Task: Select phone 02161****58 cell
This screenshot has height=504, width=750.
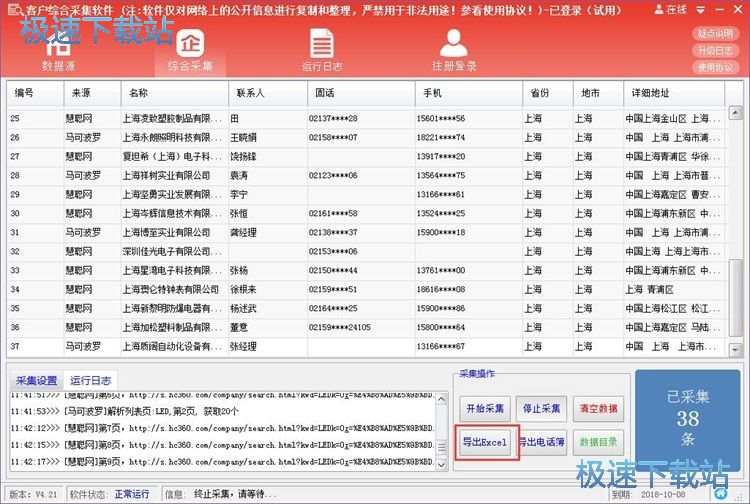Action: [333, 213]
